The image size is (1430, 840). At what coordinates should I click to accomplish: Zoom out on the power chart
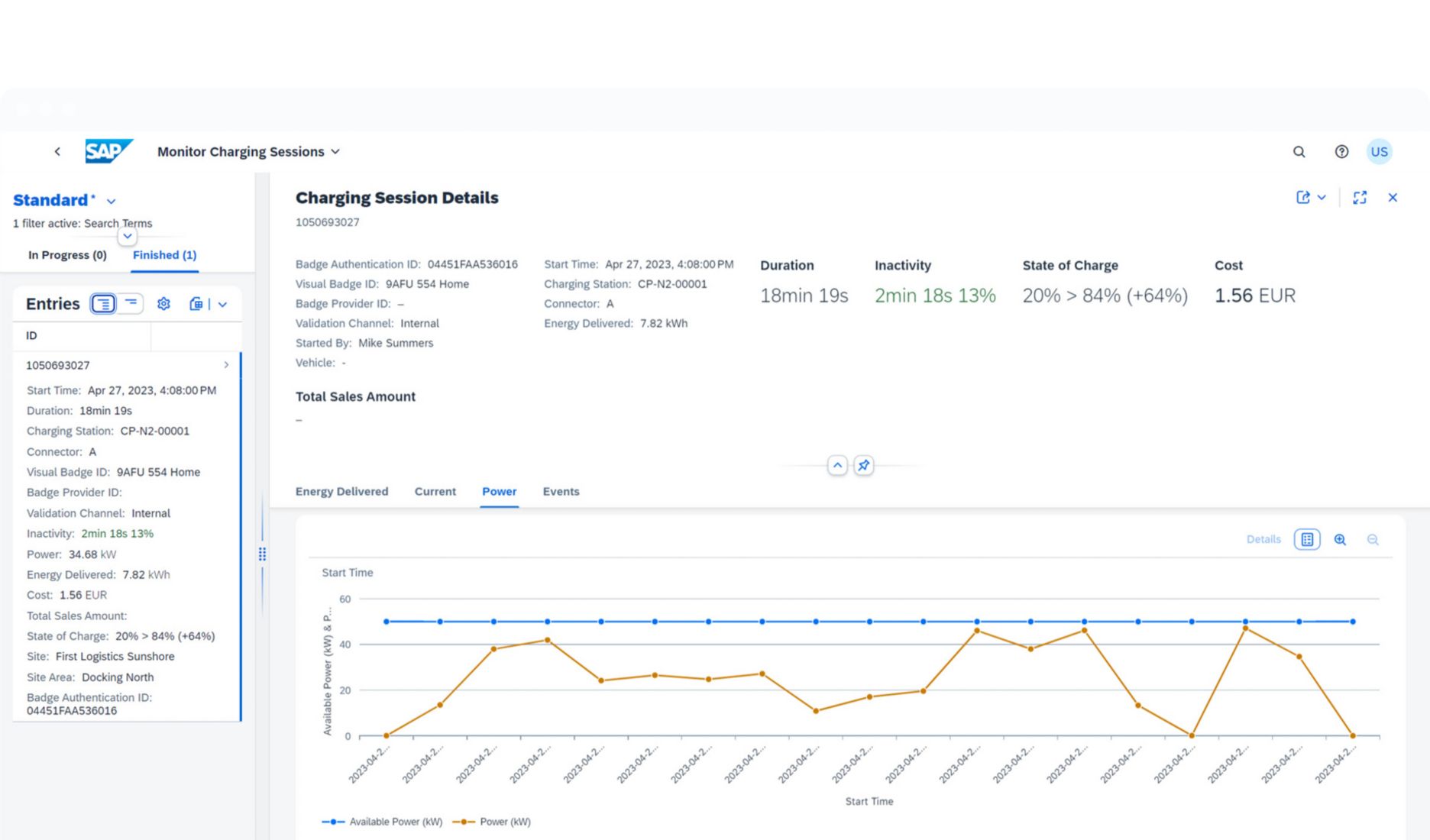point(1373,540)
